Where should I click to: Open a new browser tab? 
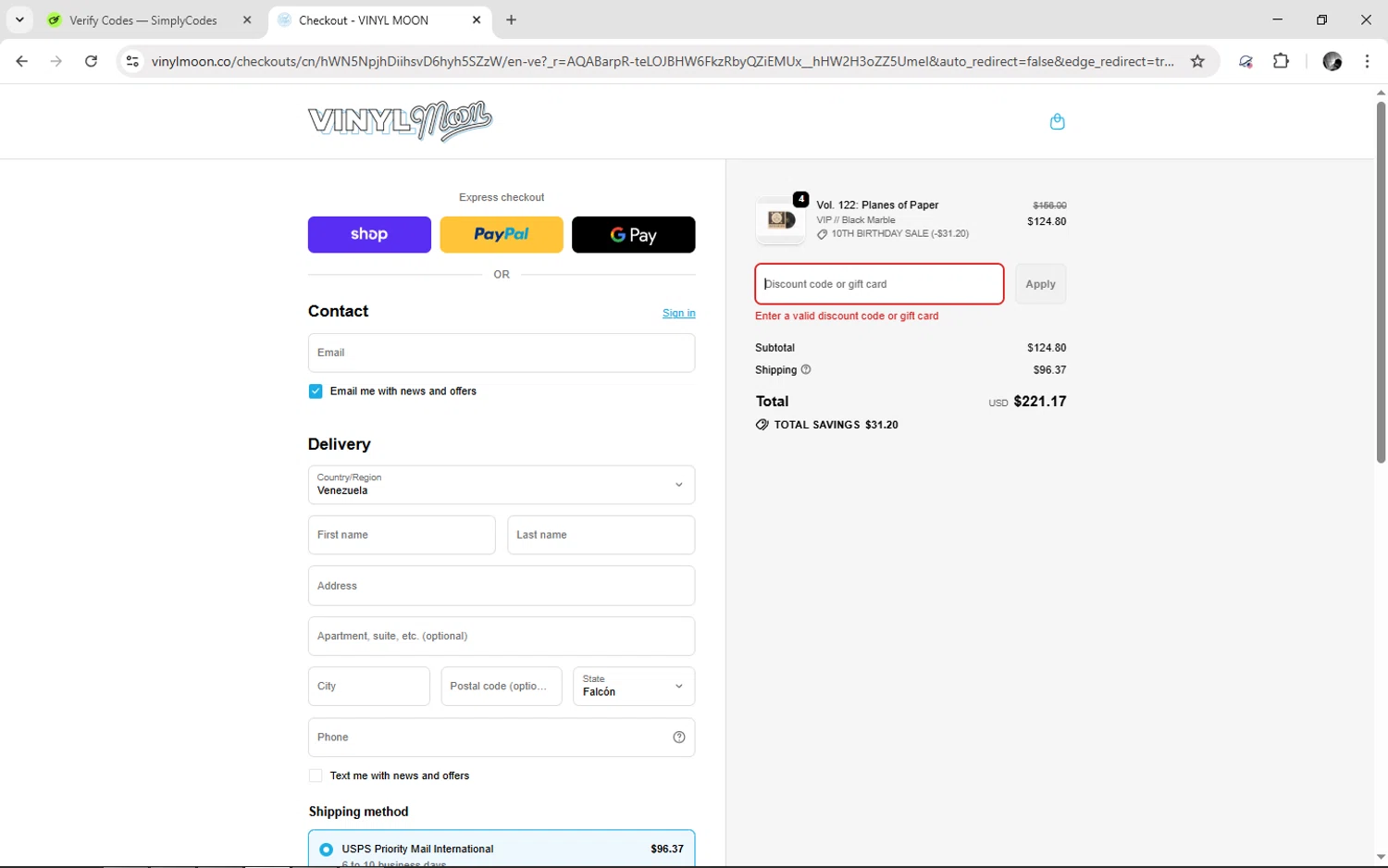pyautogui.click(x=512, y=19)
